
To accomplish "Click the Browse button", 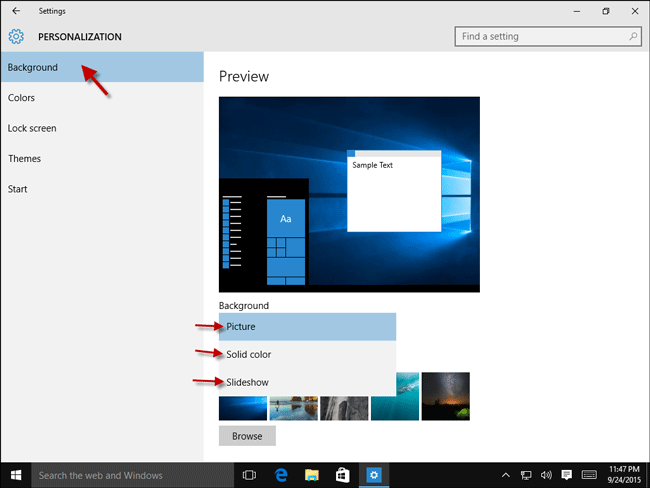I will pyautogui.click(x=247, y=436).
